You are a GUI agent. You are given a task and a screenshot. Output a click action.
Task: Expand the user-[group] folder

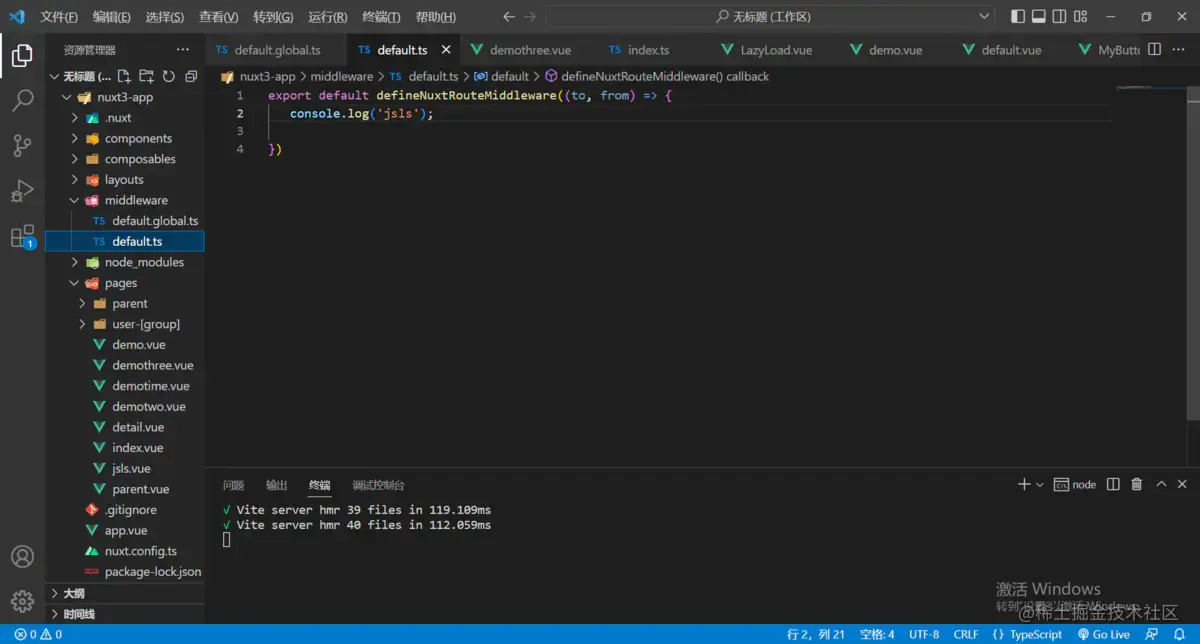click(82, 324)
